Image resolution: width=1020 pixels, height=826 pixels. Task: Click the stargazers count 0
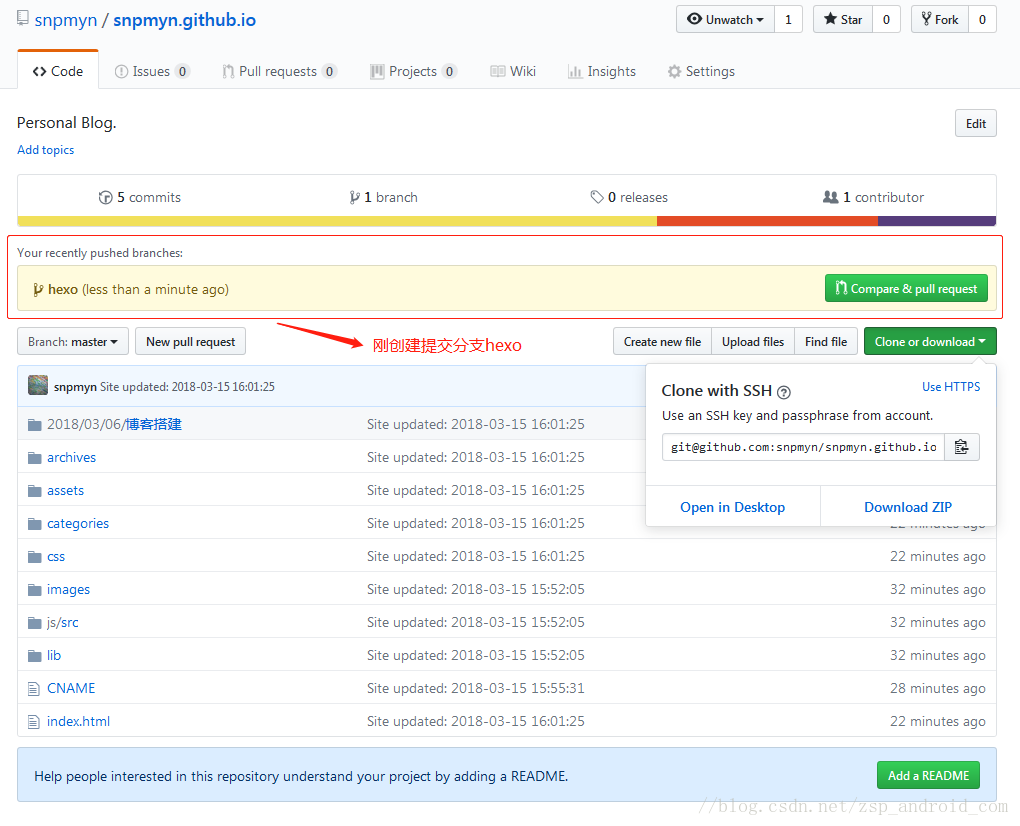886,20
